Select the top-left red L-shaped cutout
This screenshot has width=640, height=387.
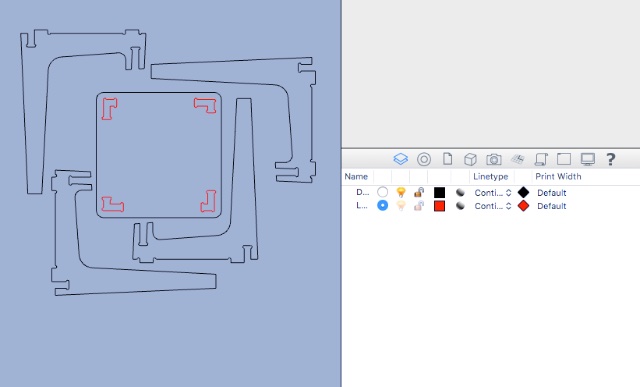pos(109,109)
